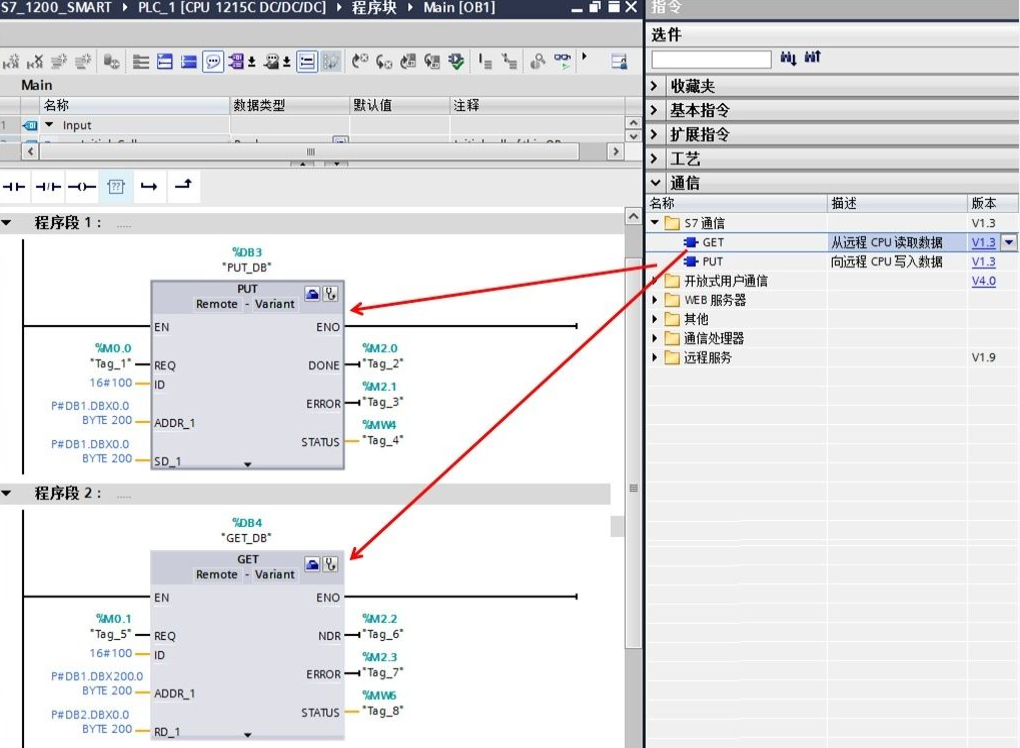The height and width of the screenshot is (748, 1020).
Task: Select the GET instruction in the tree
Action: coord(713,242)
